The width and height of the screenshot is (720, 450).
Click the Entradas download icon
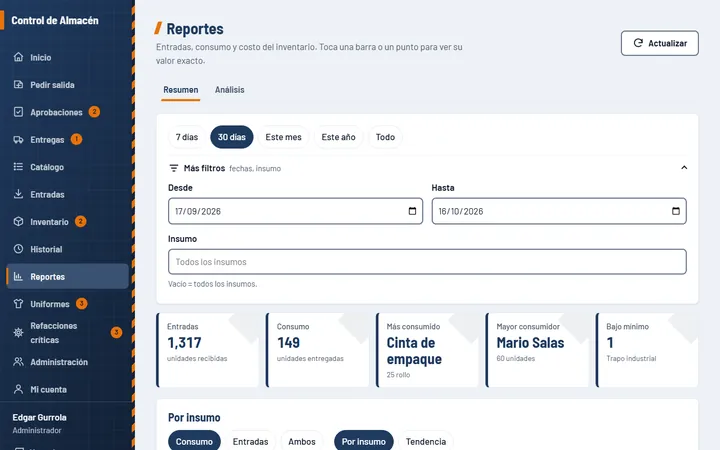coord(18,194)
